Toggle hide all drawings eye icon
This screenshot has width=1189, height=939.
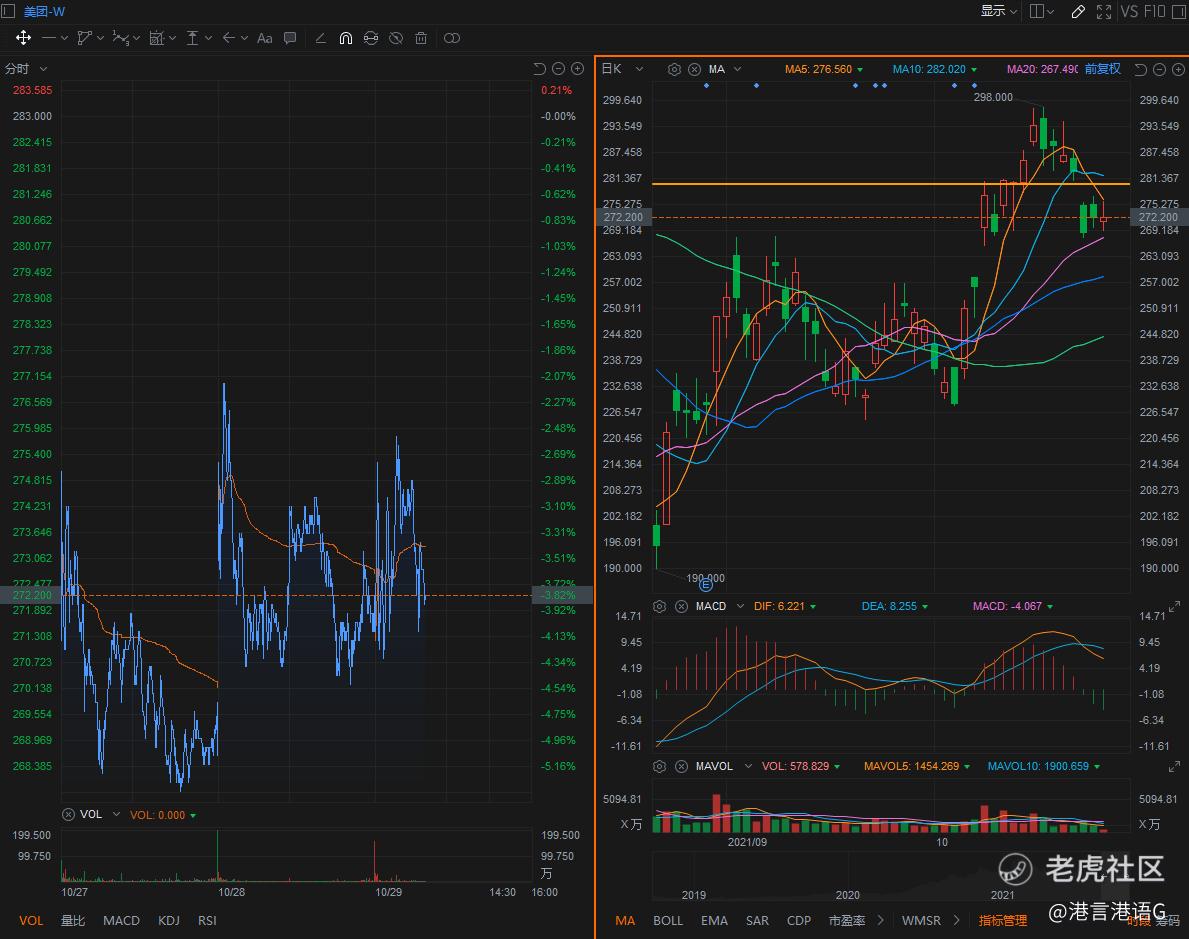tap(396, 38)
